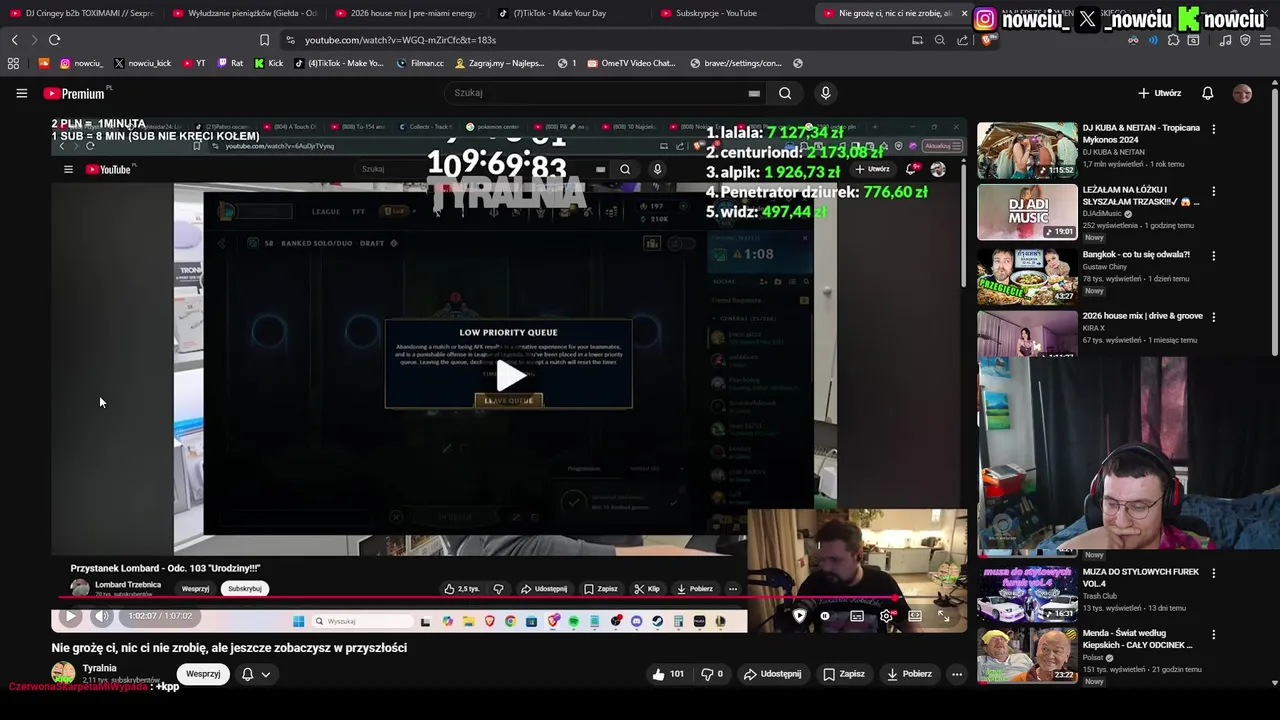This screenshot has height=720, width=1280.
Task: Mute the video with speaker icon
Action: click(102, 616)
